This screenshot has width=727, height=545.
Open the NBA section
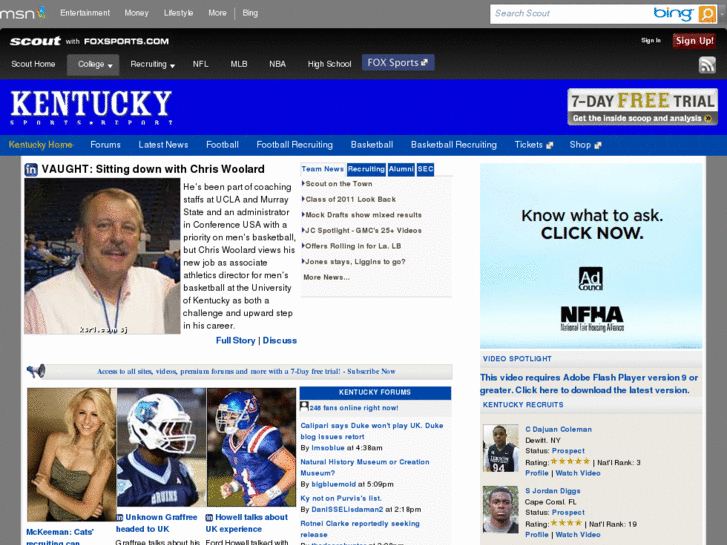tap(277, 64)
